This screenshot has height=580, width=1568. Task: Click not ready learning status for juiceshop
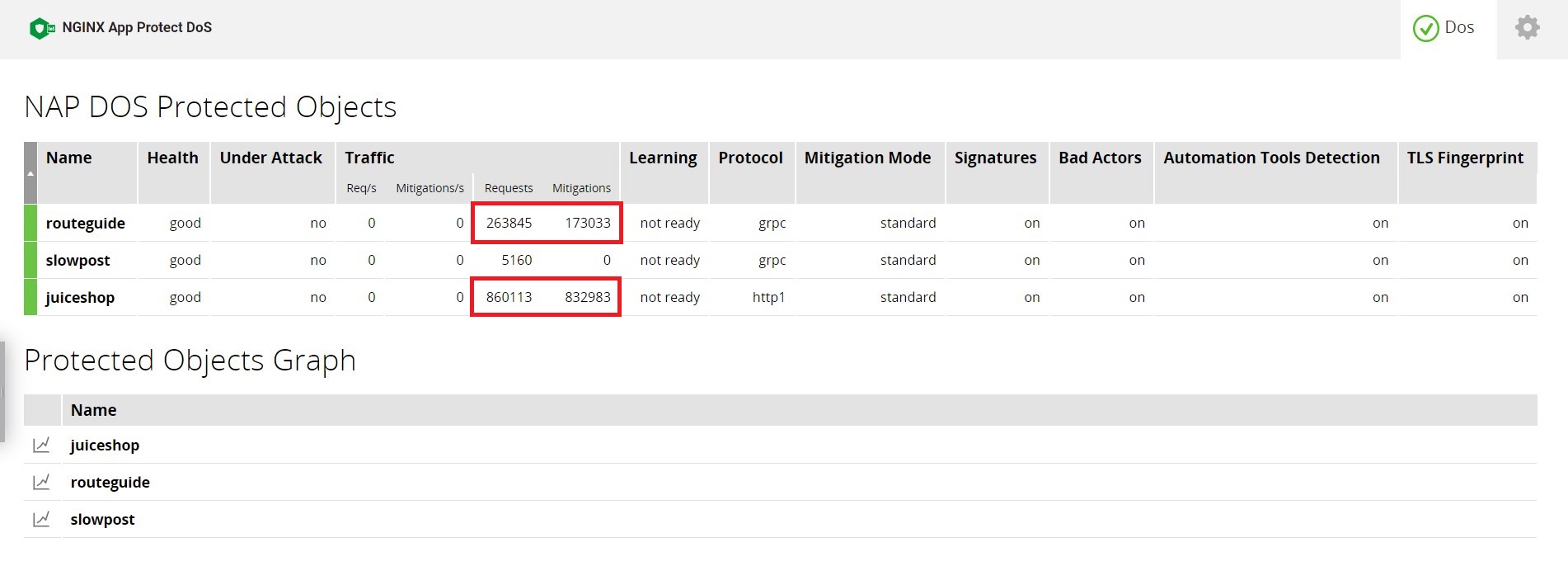[x=669, y=297]
